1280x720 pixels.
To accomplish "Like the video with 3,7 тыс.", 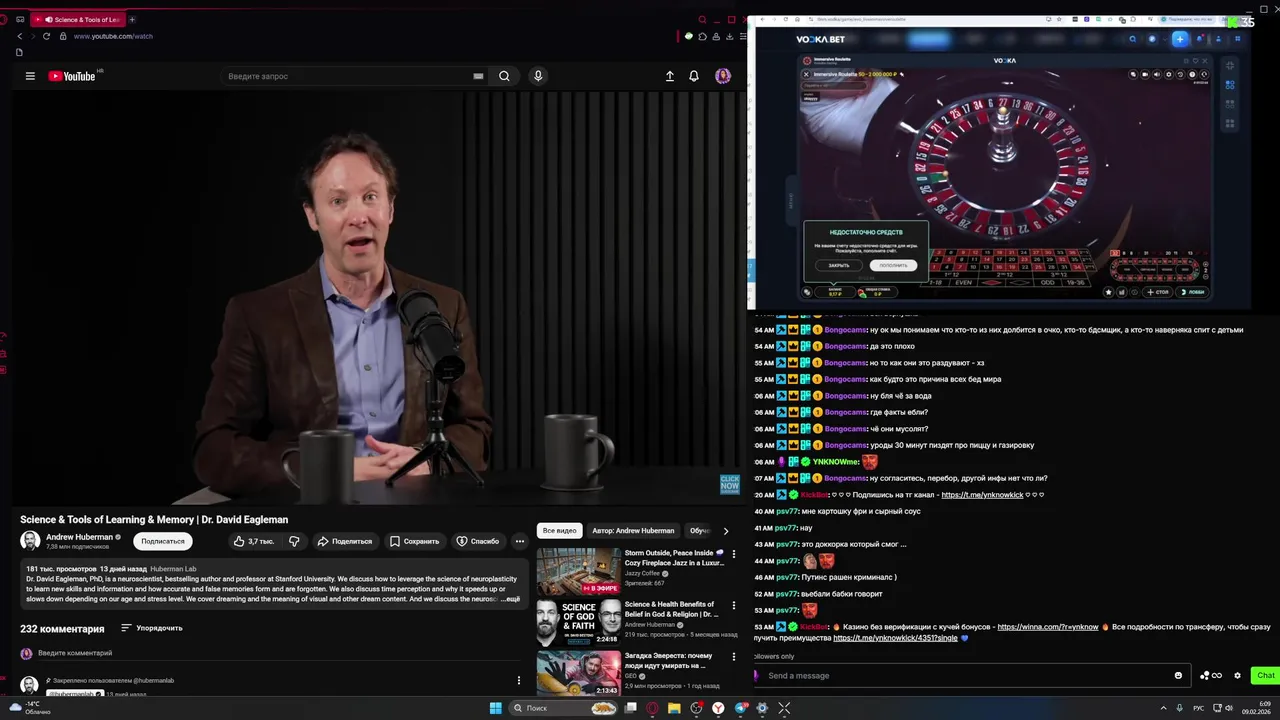I will pos(253,541).
